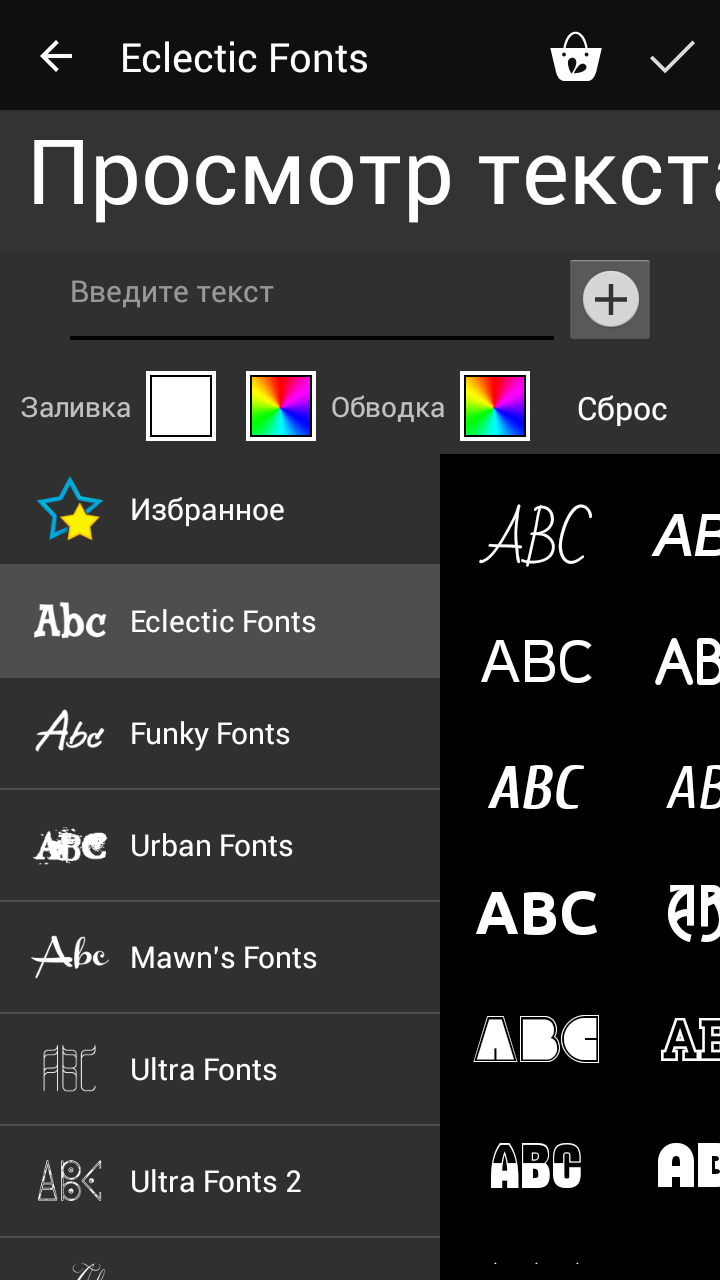Select Ultra Fonts 2 category
Image resolution: width=720 pixels, height=1280 pixels.
click(x=220, y=1181)
